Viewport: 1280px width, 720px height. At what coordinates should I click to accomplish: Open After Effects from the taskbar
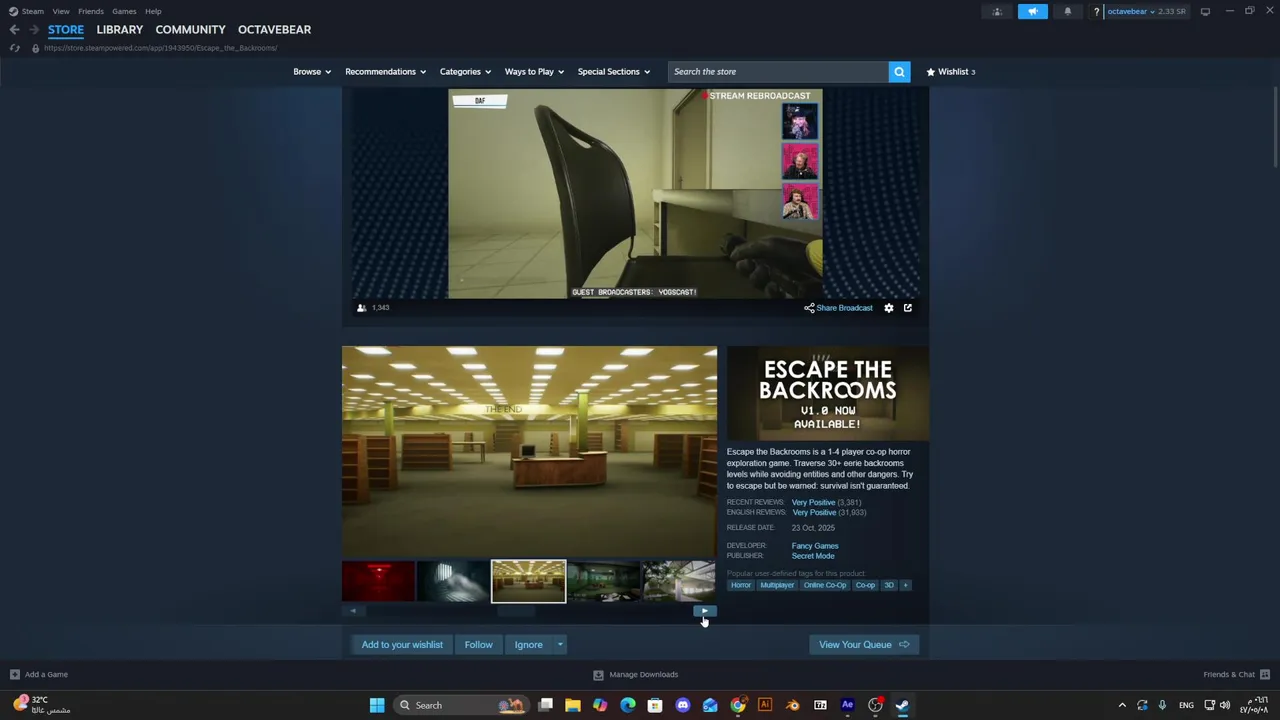pyautogui.click(x=847, y=706)
